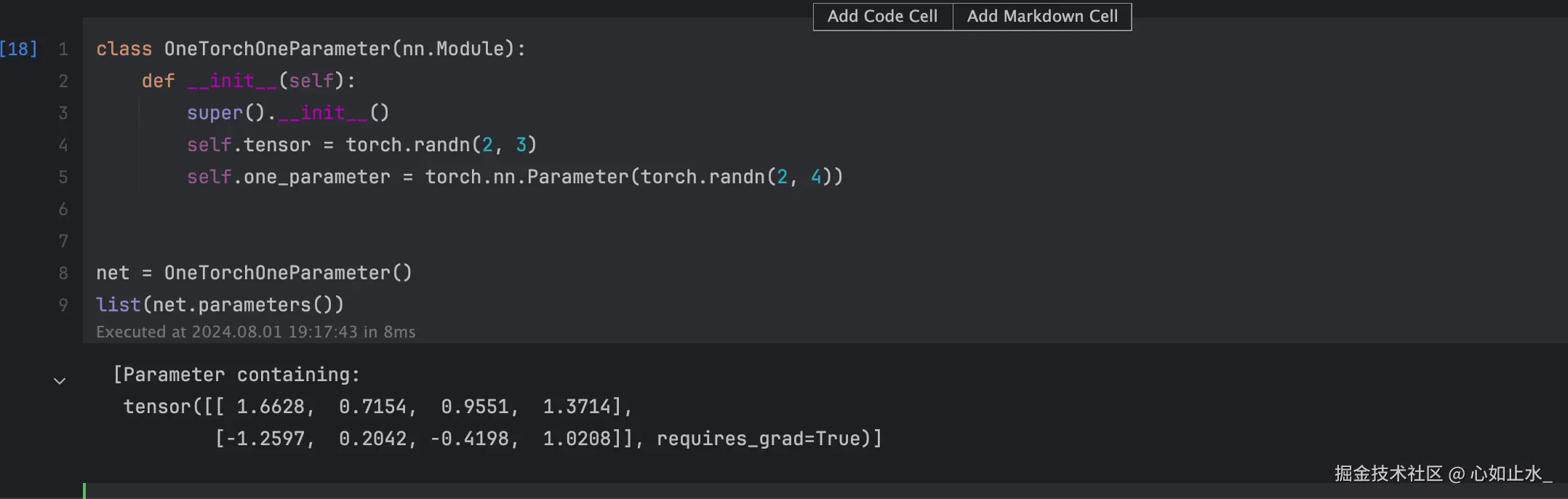The width and height of the screenshot is (1568, 499).
Task: Collapse the cell output with the chevron
Action: tap(60, 380)
